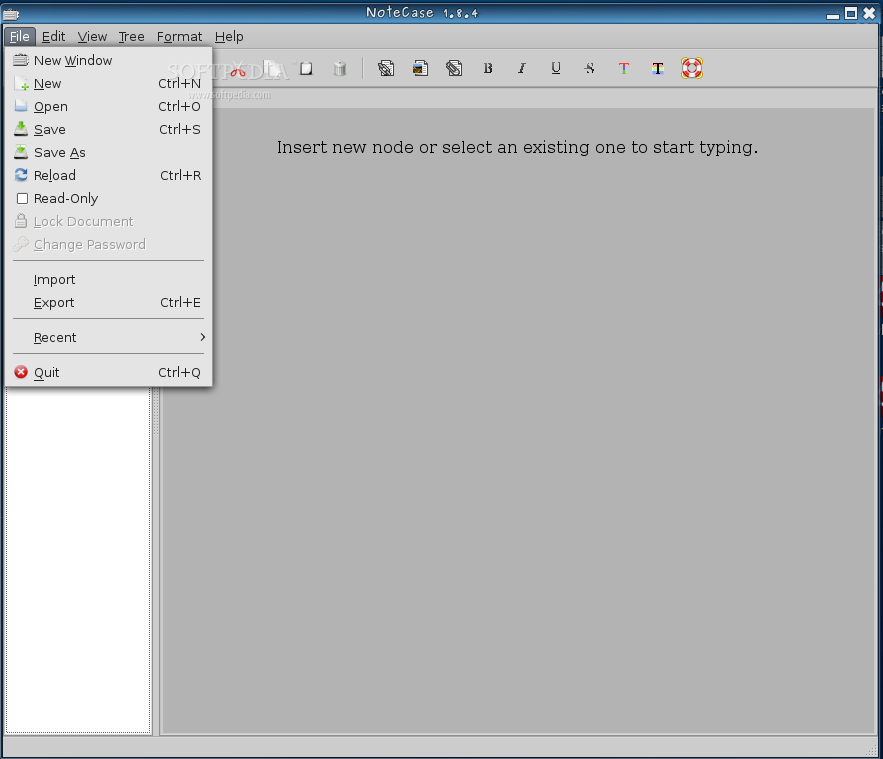Open the Help menu
Viewport: 883px width, 759px height.
tap(229, 37)
